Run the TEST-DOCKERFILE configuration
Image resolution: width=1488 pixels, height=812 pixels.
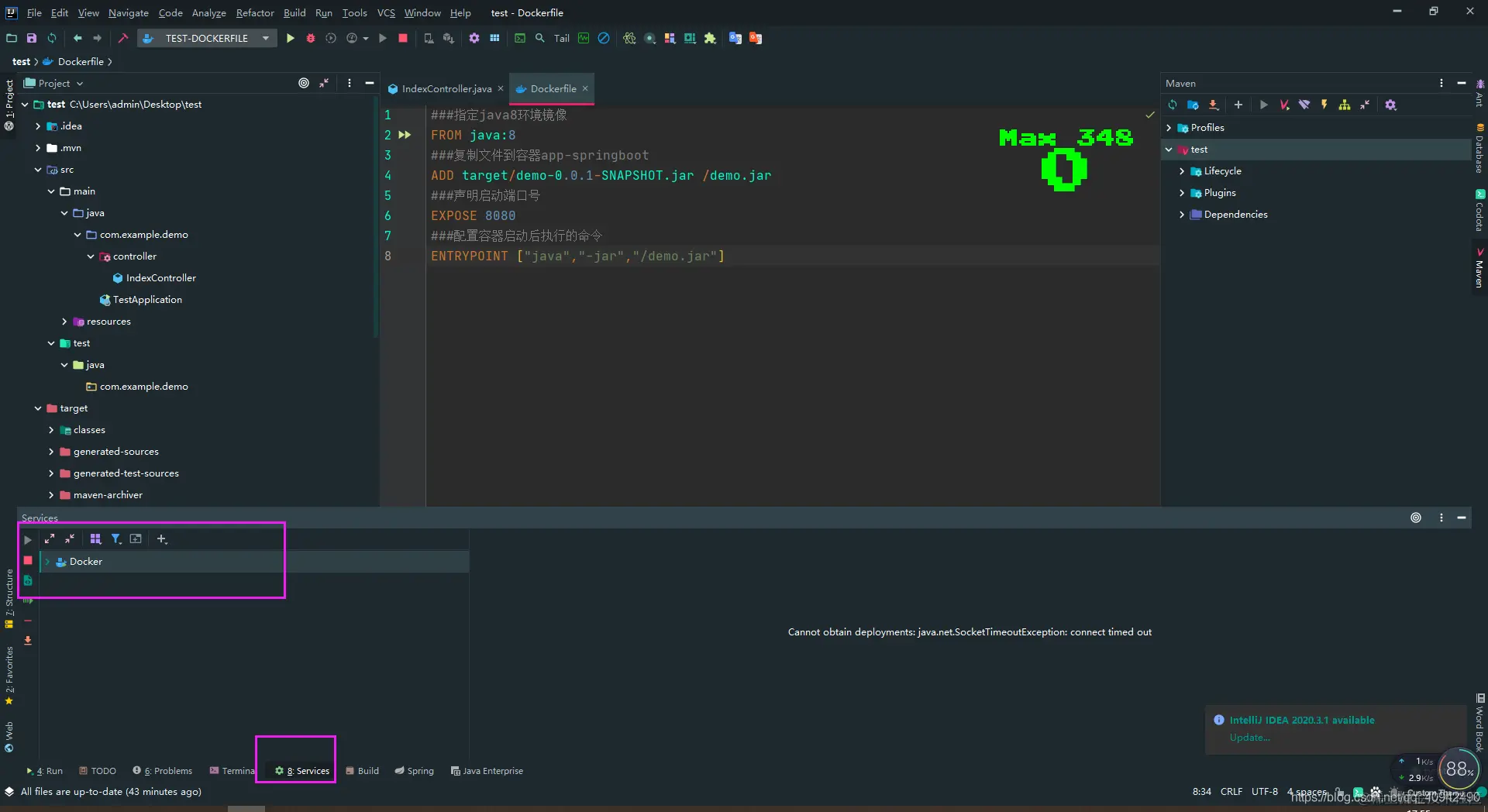click(x=291, y=38)
